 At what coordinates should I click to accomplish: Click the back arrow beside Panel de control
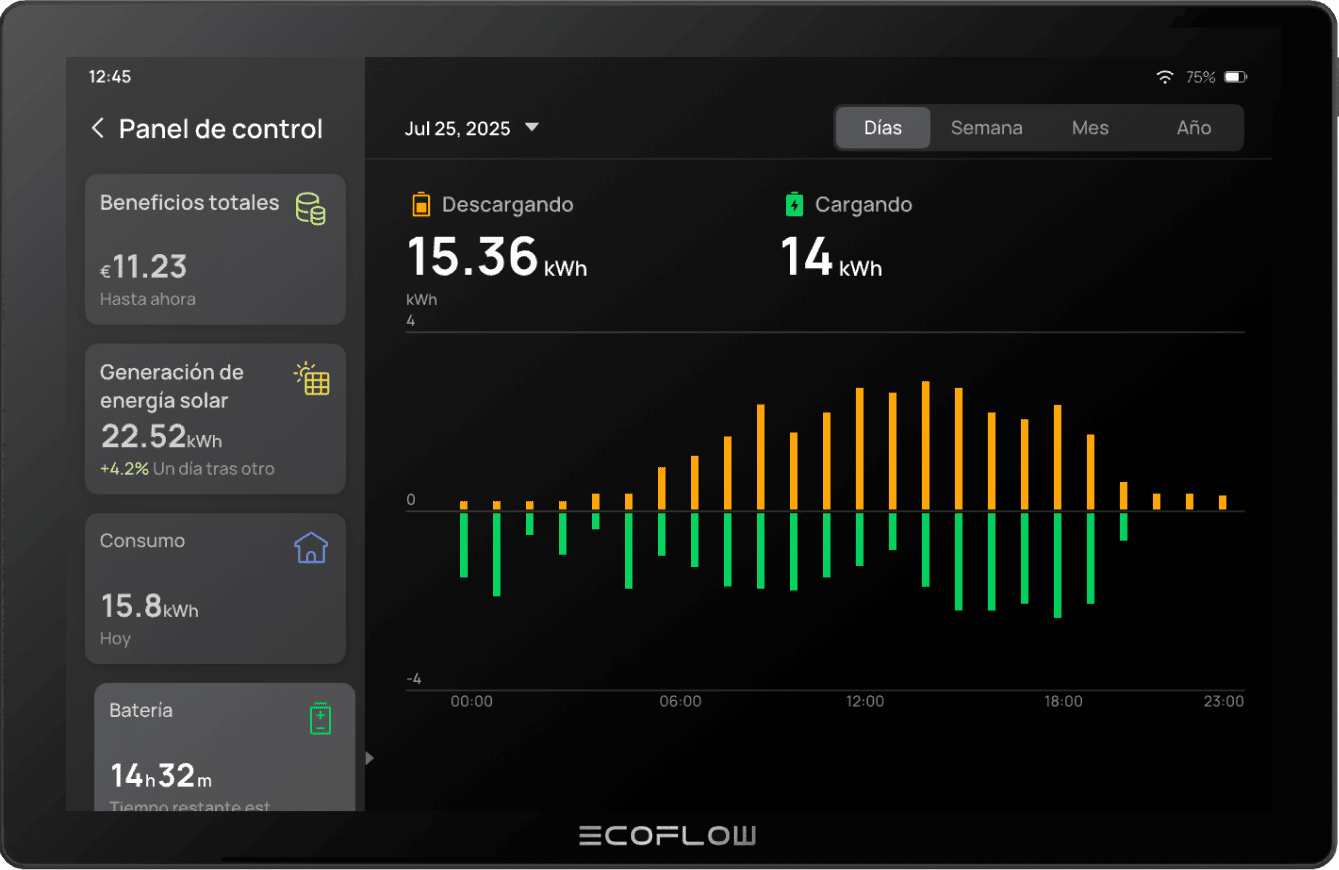pyautogui.click(x=97, y=128)
